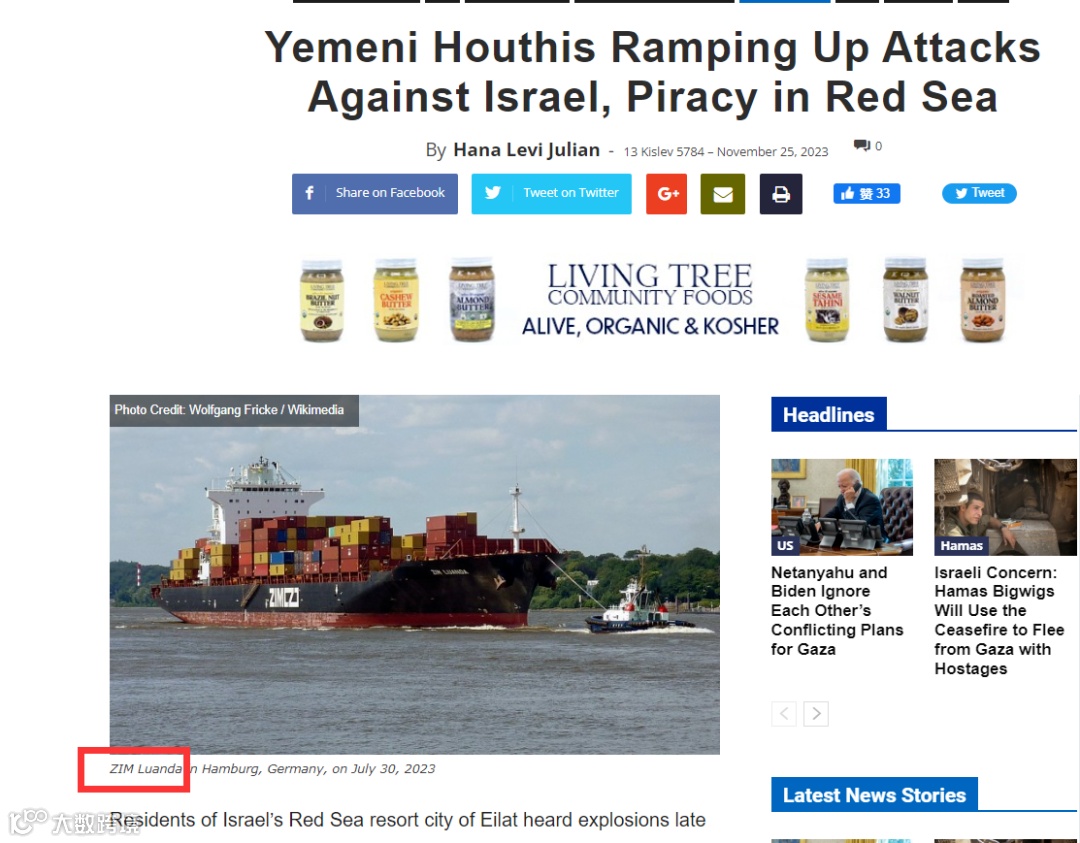Open Israeli Concern Hamas Bigwigs headline
Screen dimensions: 1080x843
[x=999, y=620]
